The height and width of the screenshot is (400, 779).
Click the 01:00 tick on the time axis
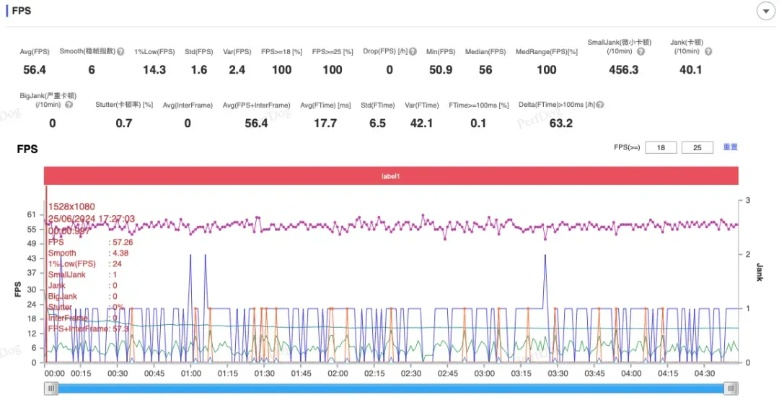(191, 373)
